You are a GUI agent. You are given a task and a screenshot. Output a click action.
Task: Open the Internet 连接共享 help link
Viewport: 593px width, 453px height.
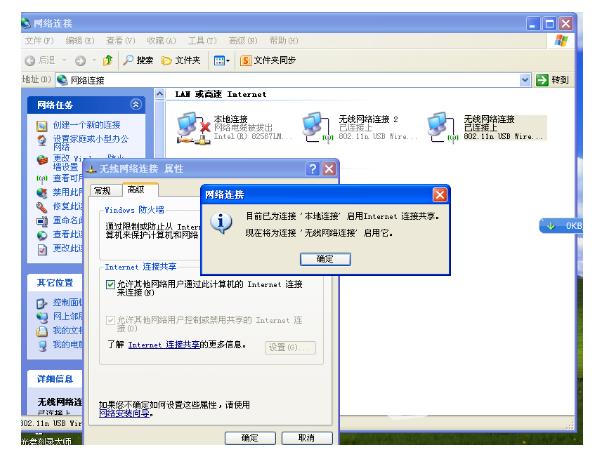point(164,345)
